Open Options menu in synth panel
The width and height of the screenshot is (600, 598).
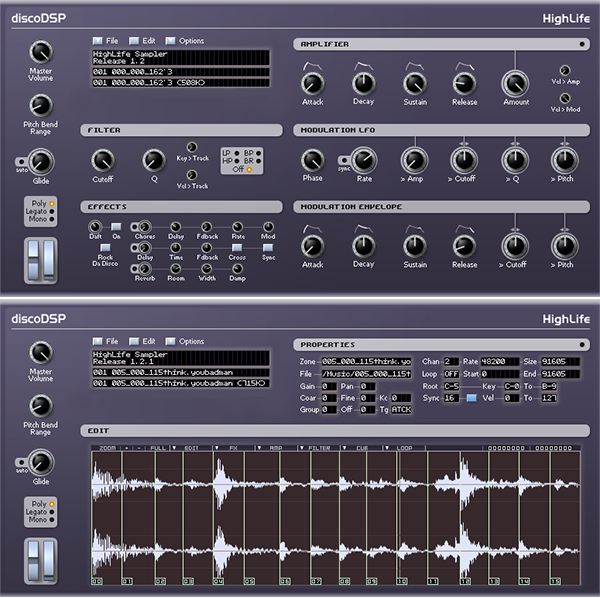click(x=185, y=41)
